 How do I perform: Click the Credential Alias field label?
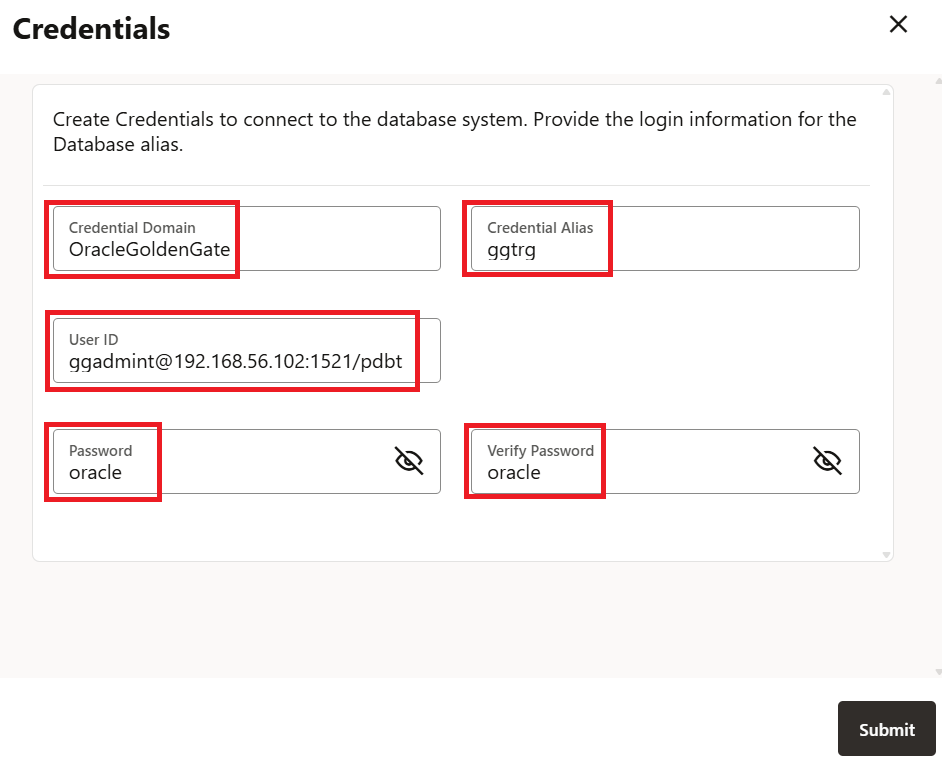[540, 228]
